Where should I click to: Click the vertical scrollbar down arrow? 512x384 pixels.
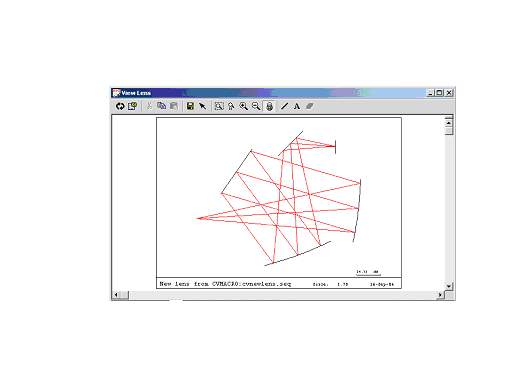[x=449, y=286]
